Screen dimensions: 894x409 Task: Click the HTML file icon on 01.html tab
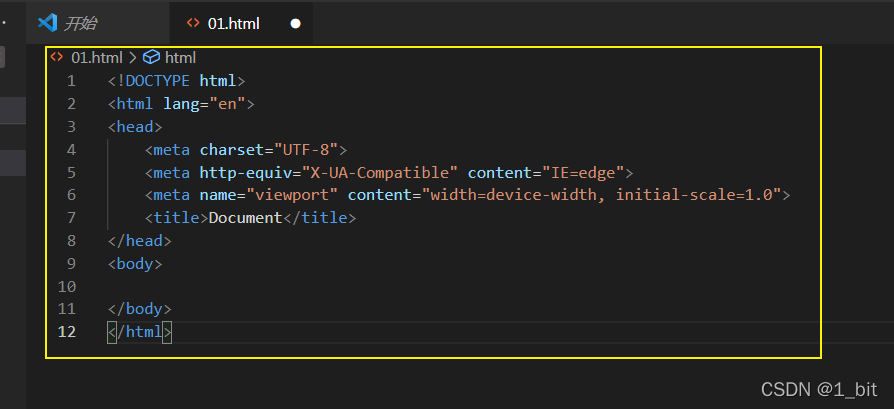tap(194, 23)
